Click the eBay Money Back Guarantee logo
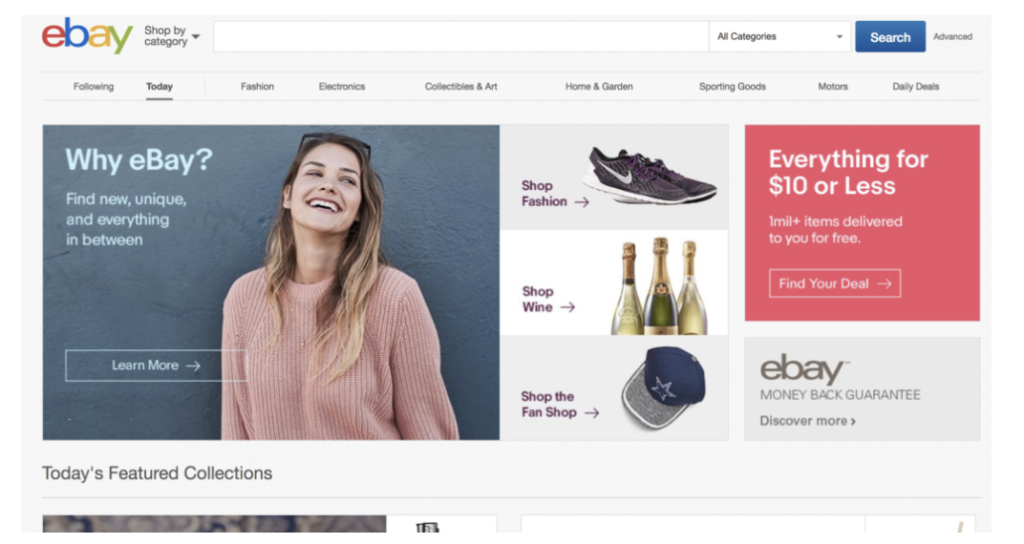The width and height of the screenshot is (1024, 544). [x=840, y=377]
